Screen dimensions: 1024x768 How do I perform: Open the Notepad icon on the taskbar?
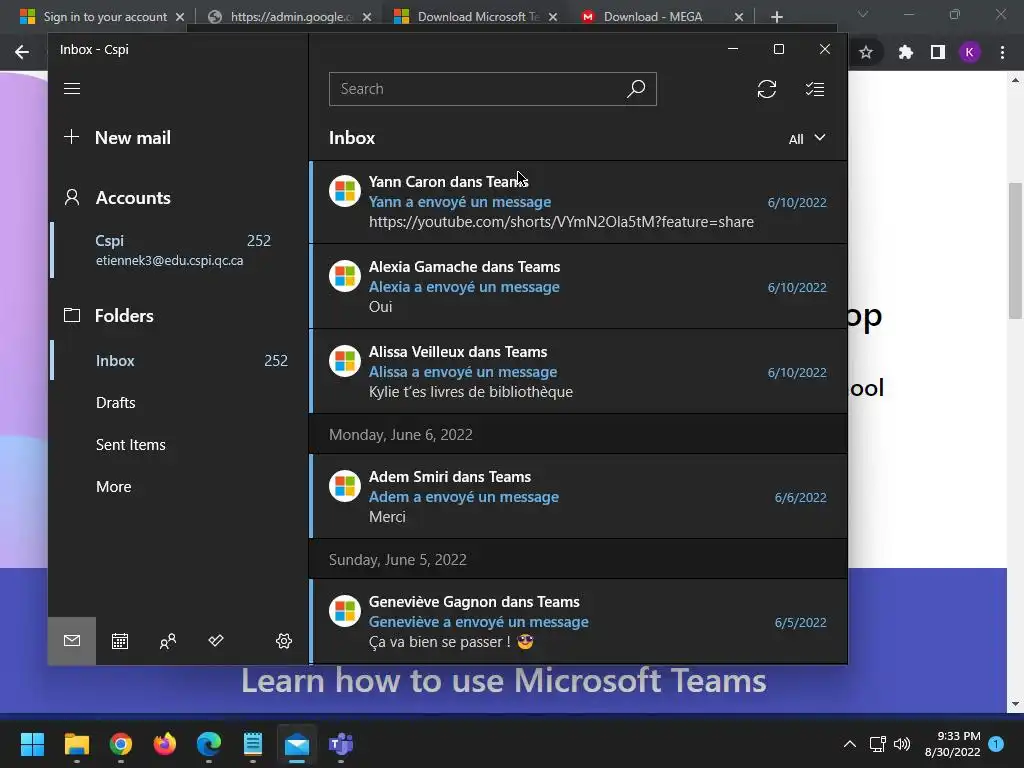[x=253, y=744]
